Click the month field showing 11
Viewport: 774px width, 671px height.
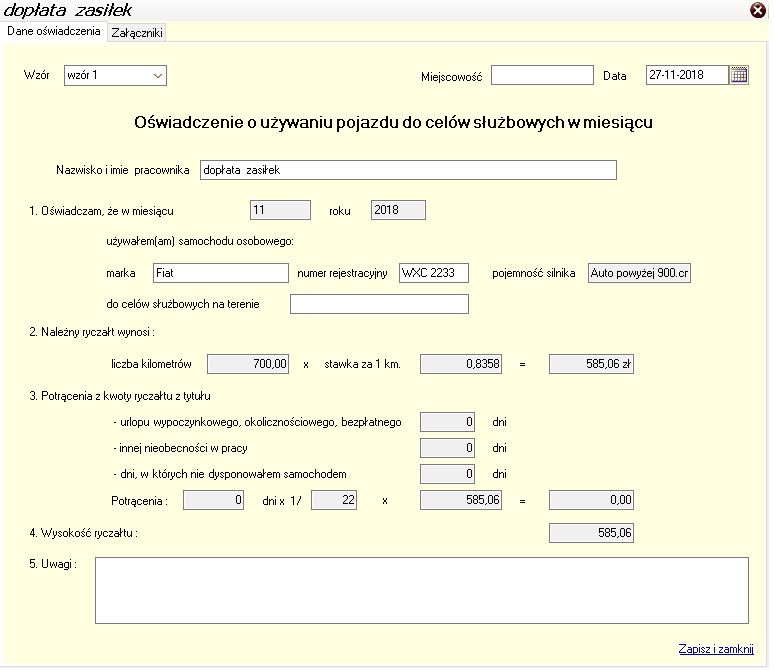[x=280, y=210]
